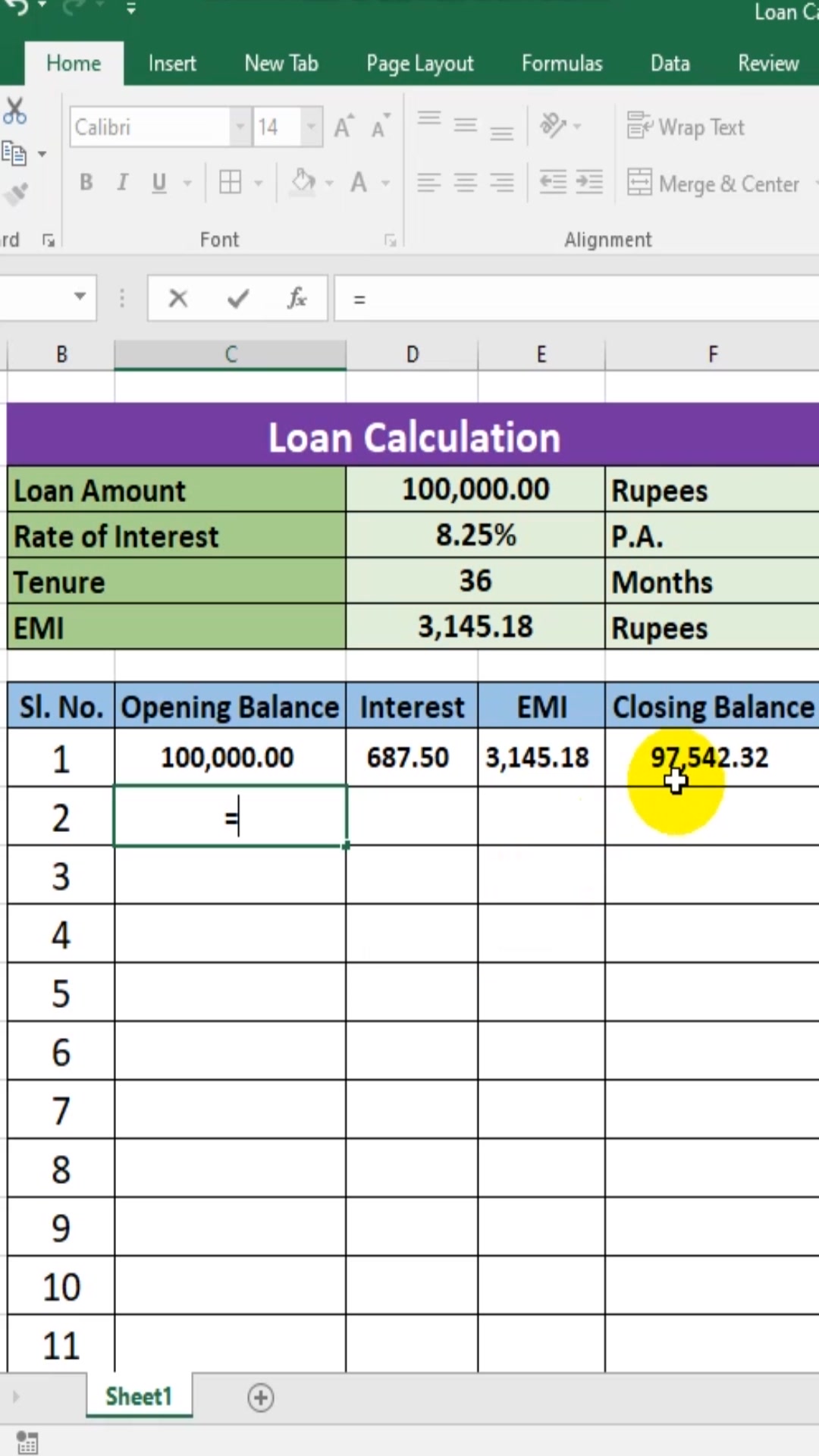819x1456 pixels.
Task: Click the macro record status bar icon
Action: (x=27, y=1442)
